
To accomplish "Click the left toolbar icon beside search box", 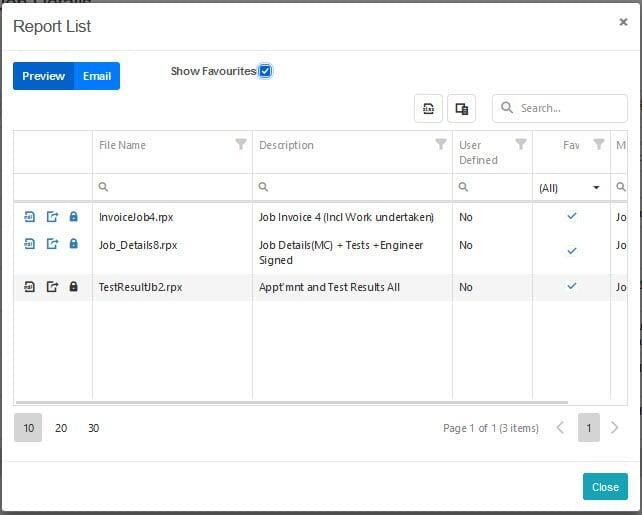I will tap(428, 108).
